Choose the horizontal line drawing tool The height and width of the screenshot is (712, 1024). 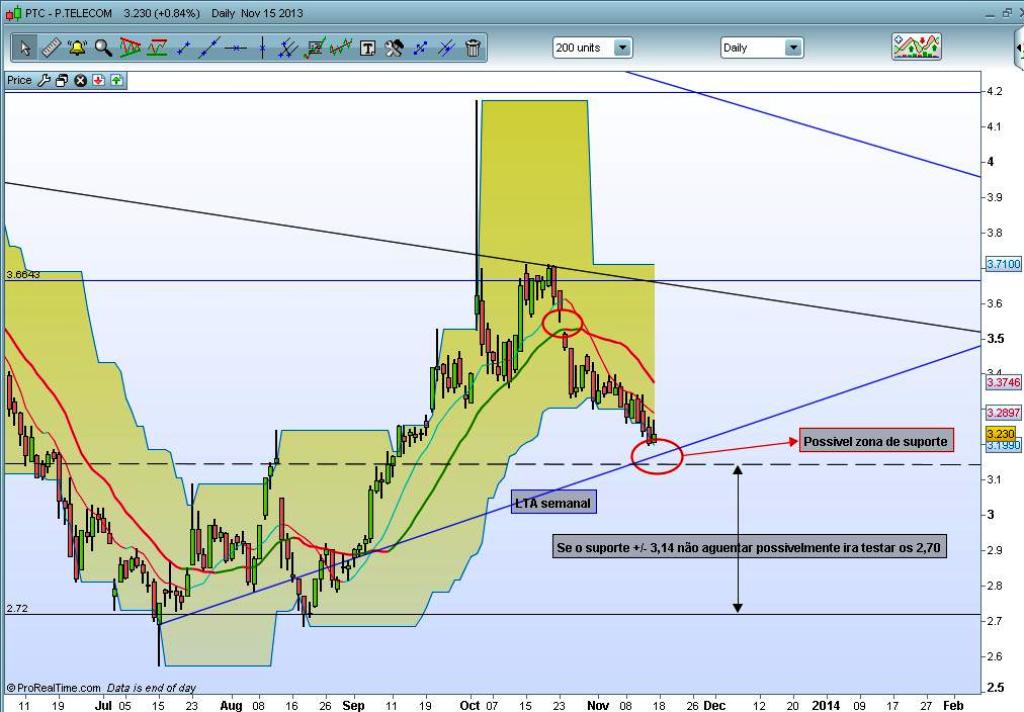[x=236, y=48]
